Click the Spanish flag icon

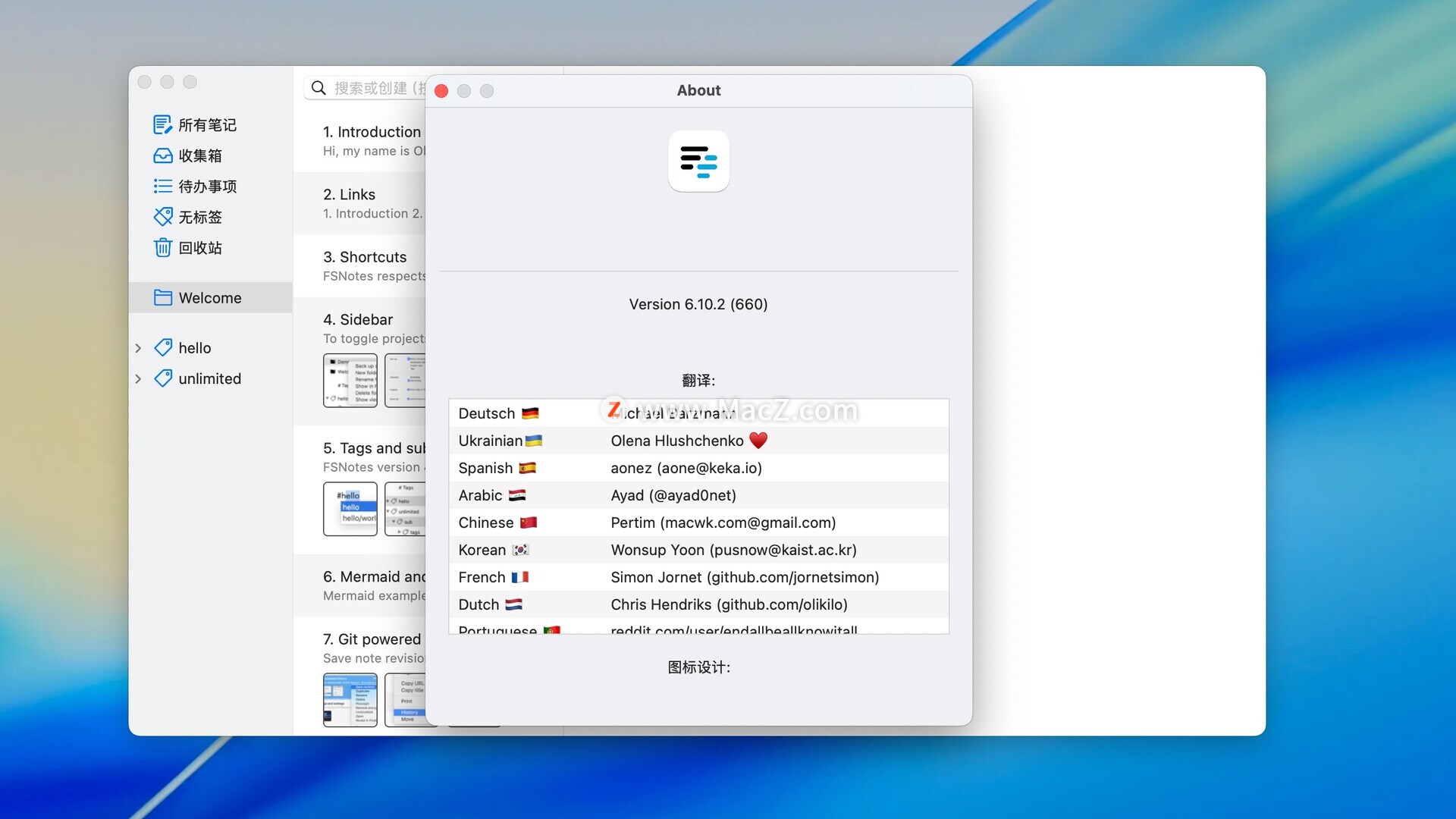pos(527,468)
